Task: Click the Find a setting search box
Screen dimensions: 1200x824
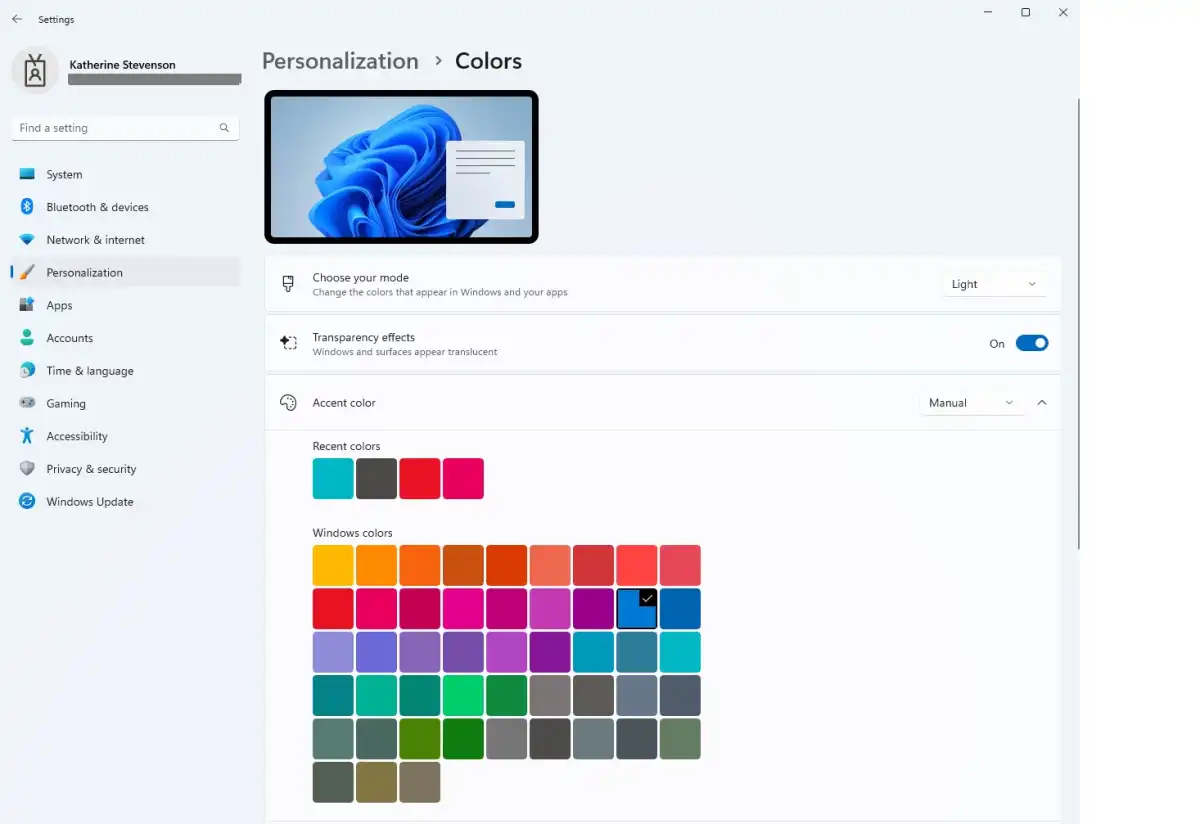Action: [115, 128]
